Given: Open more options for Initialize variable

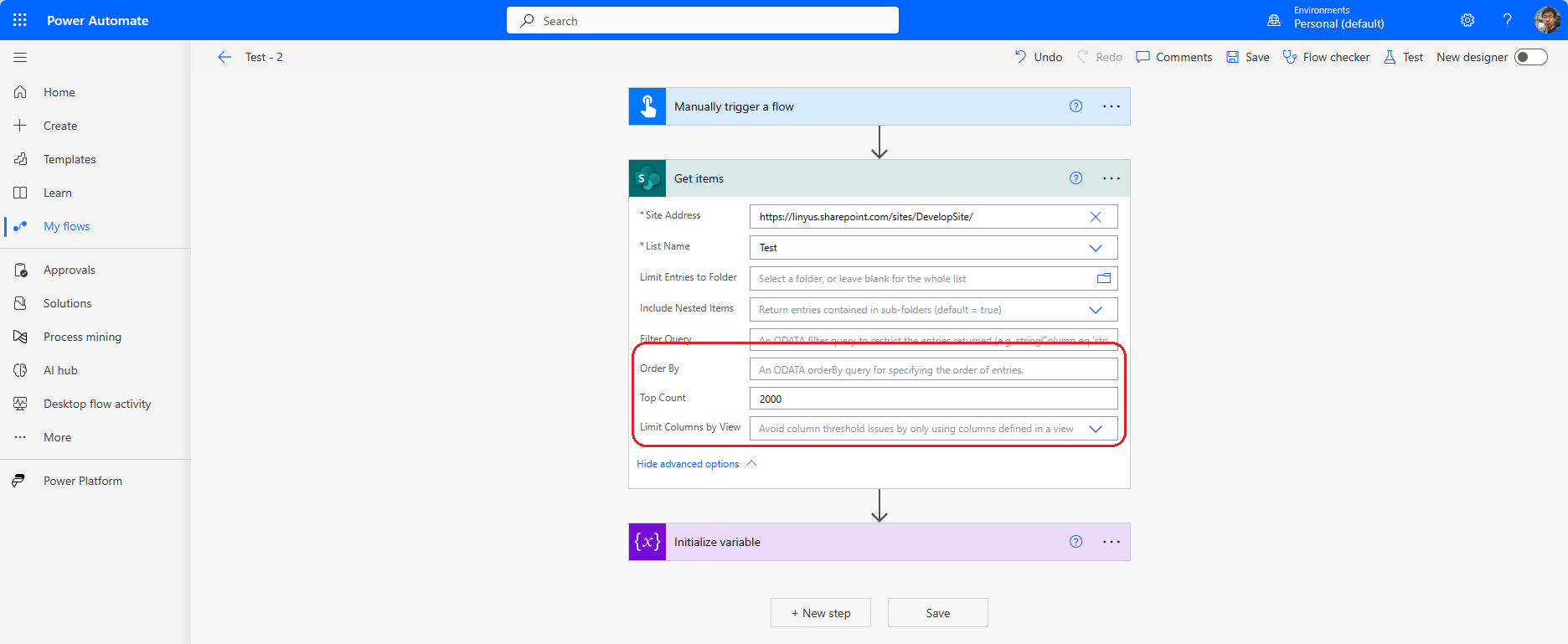Looking at the screenshot, I should coord(1112,542).
